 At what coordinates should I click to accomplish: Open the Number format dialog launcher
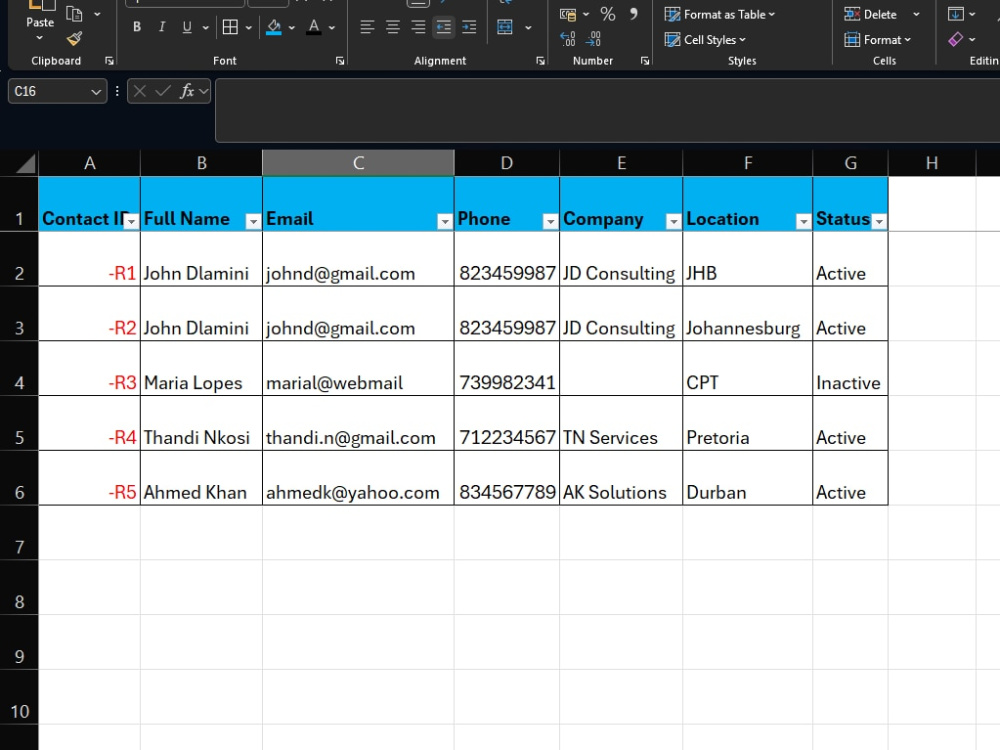[645, 61]
